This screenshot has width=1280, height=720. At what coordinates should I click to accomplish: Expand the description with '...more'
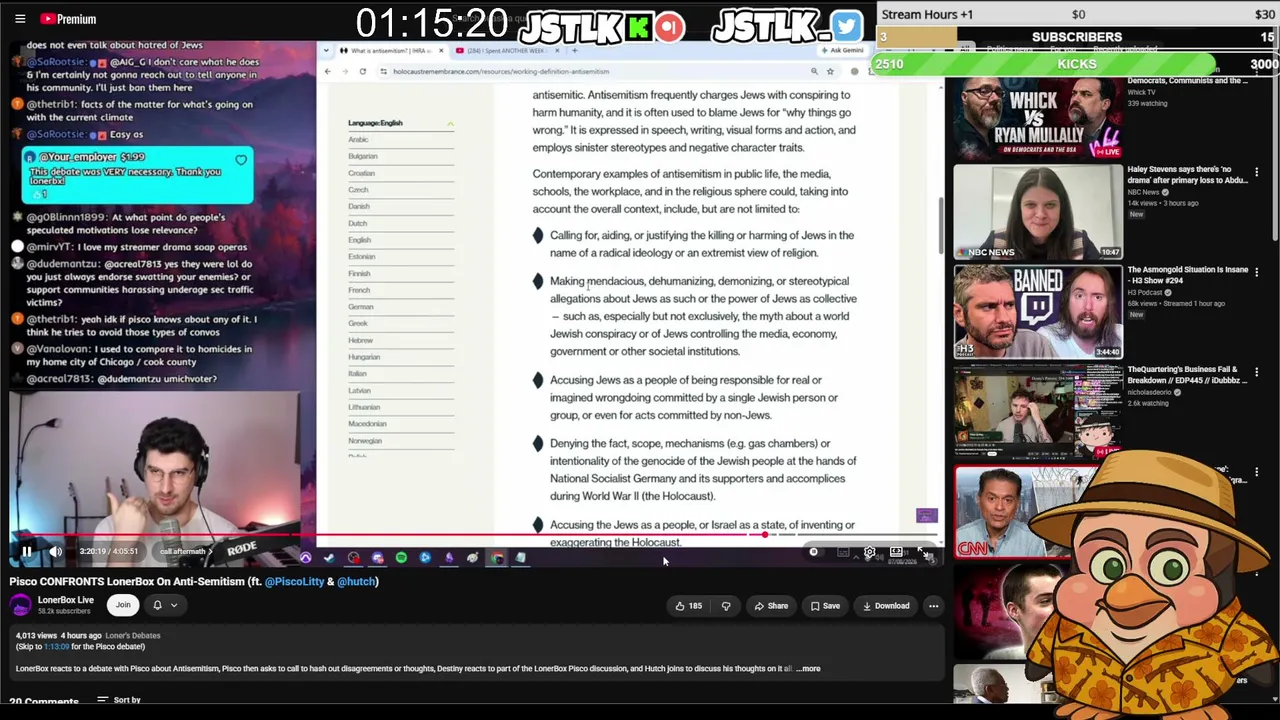click(808, 668)
